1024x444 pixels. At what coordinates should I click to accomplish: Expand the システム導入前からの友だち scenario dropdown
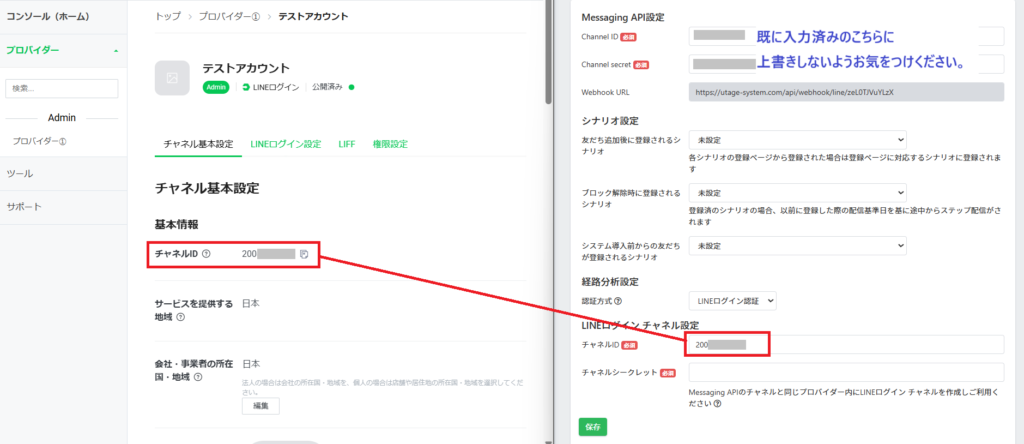pos(797,245)
